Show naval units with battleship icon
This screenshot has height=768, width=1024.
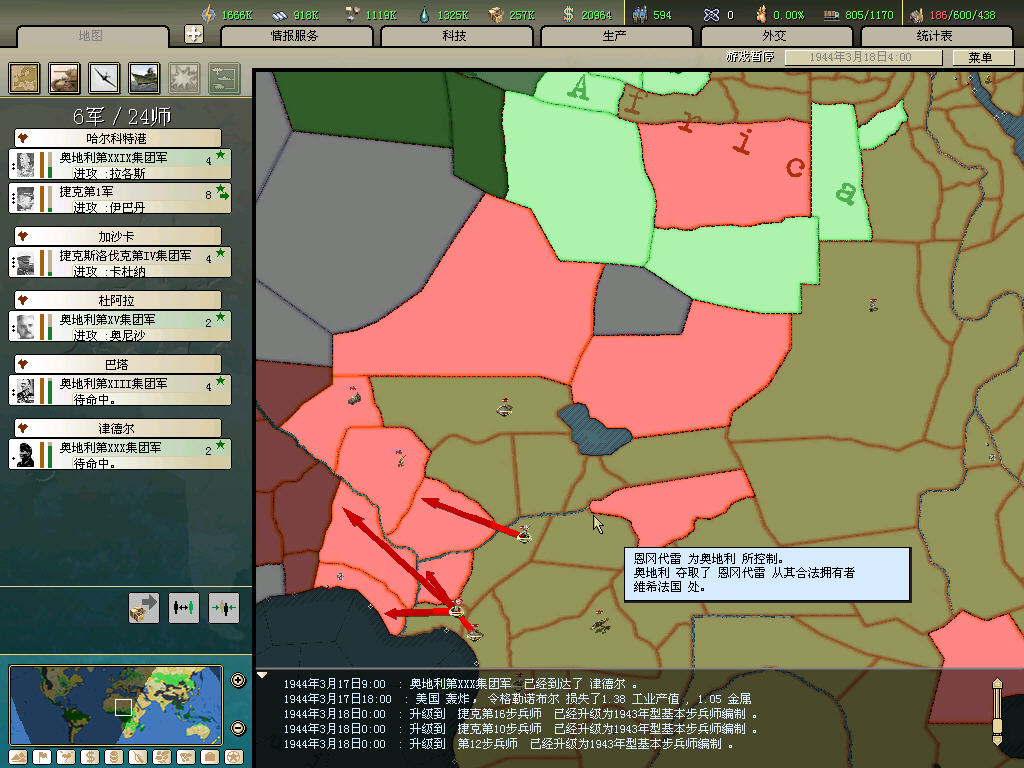pos(144,78)
